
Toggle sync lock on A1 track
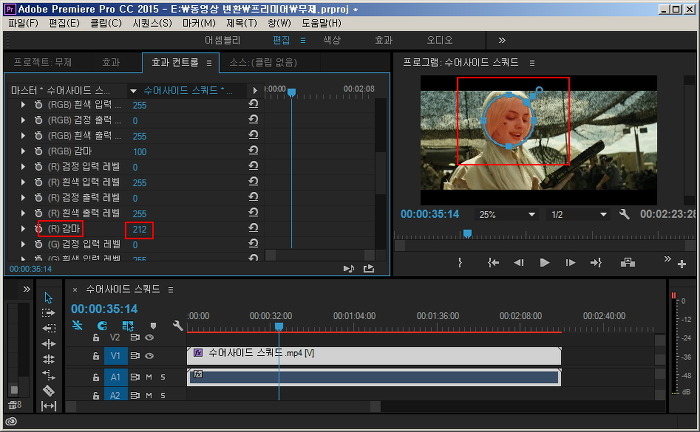click(x=135, y=377)
